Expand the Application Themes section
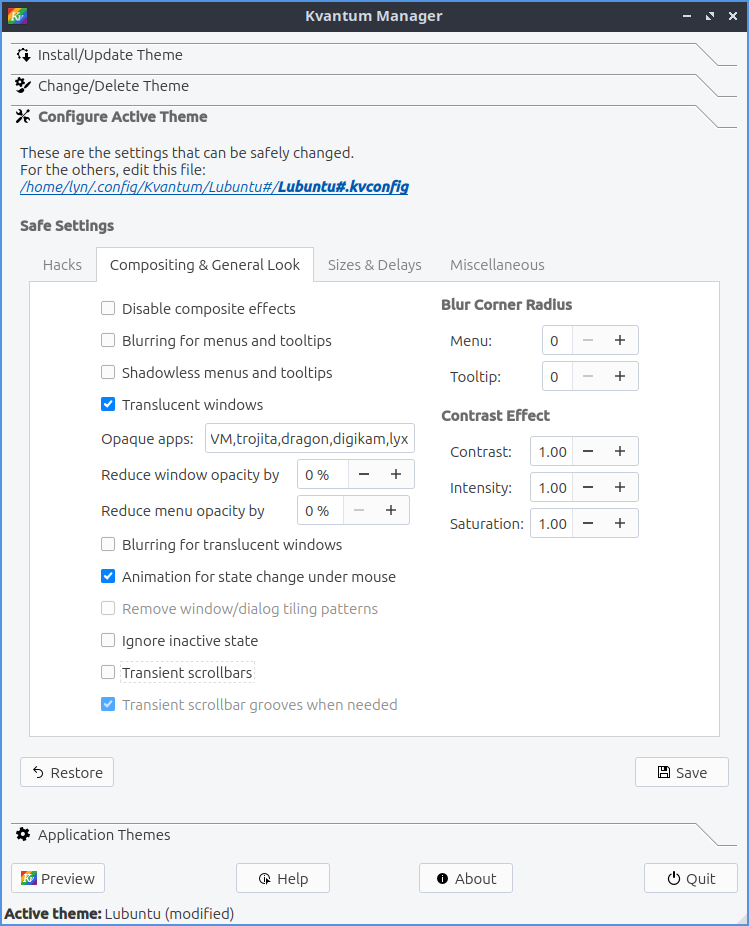This screenshot has width=749, height=926. coord(104,835)
